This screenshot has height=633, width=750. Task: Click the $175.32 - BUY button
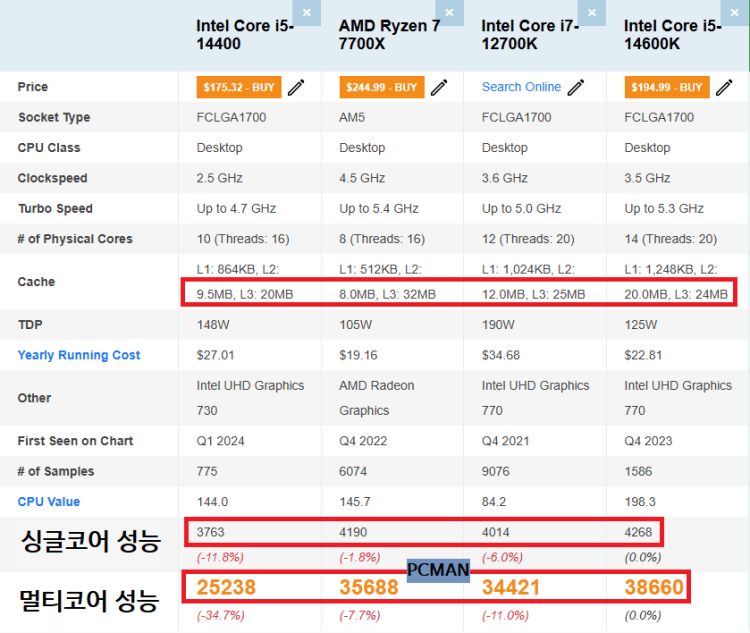(x=239, y=87)
